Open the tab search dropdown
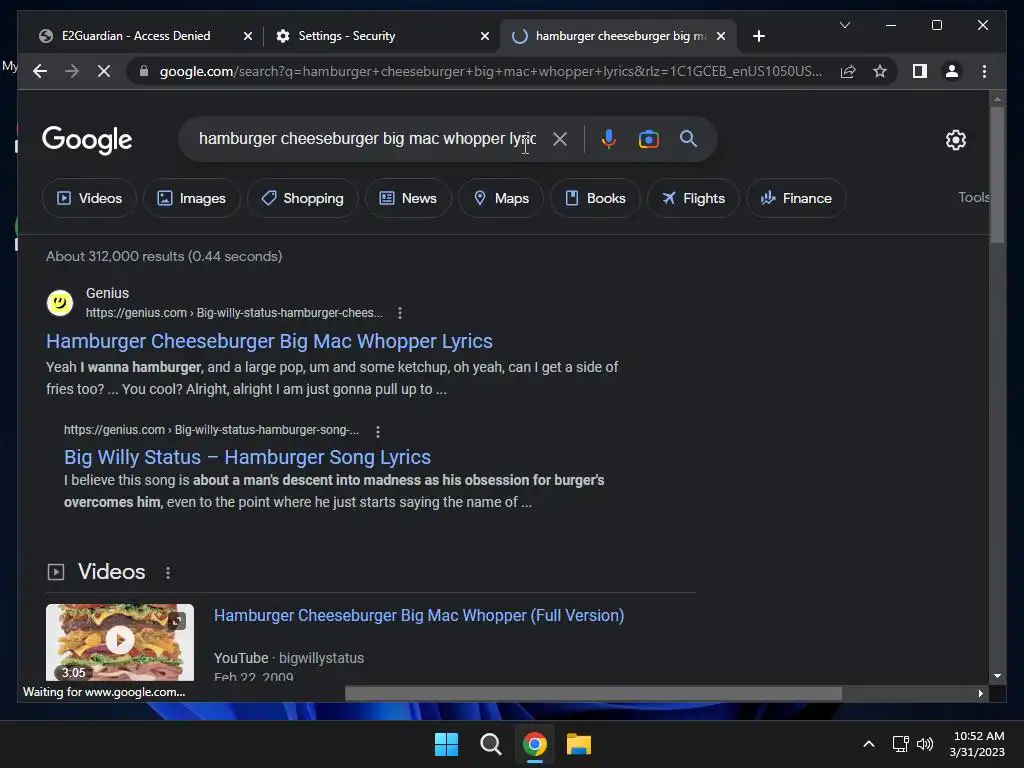This screenshot has width=1024, height=768. (x=844, y=25)
